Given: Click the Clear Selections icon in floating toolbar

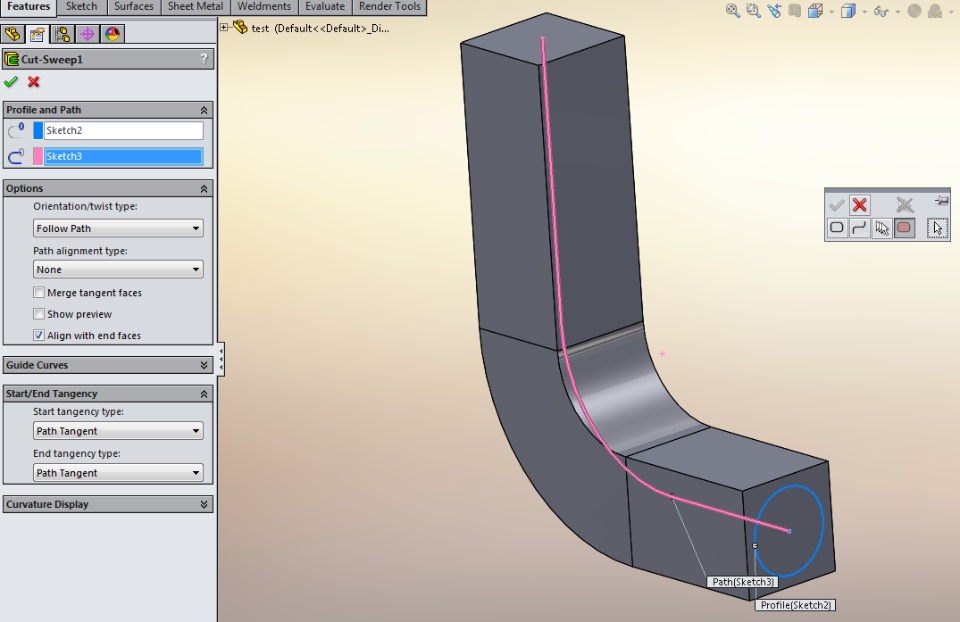Looking at the screenshot, I should 904,204.
